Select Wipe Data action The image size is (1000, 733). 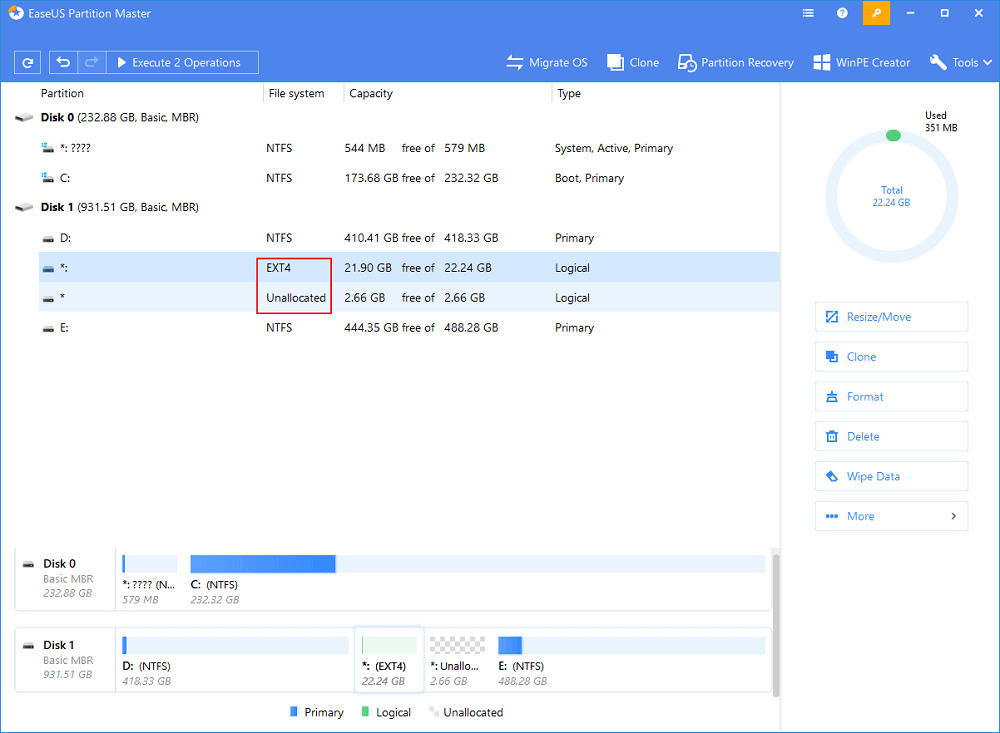coord(891,477)
